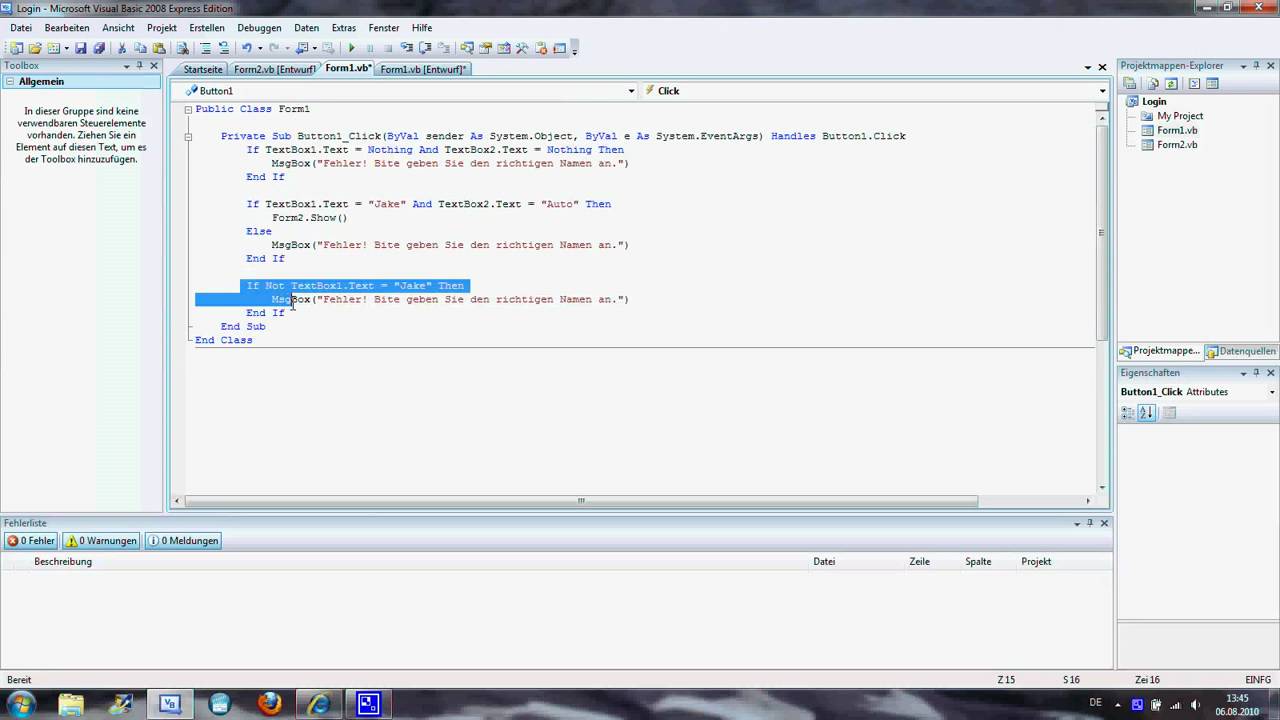This screenshot has height=720, width=1280.
Task: Collapse the Public Class Form1 region
Action: (188, 109)
